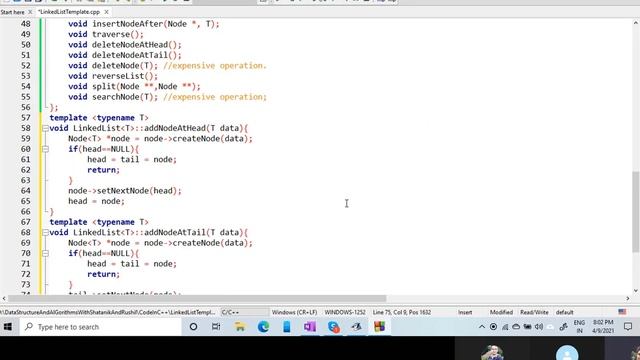Open the Windows Start menu

pos(8,327)
